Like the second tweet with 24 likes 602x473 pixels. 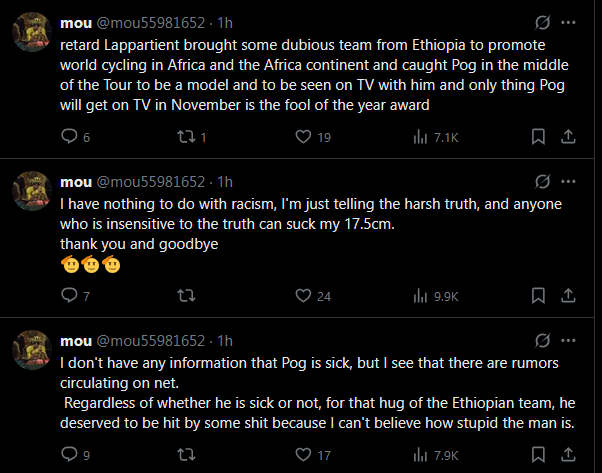coord(304,296)
